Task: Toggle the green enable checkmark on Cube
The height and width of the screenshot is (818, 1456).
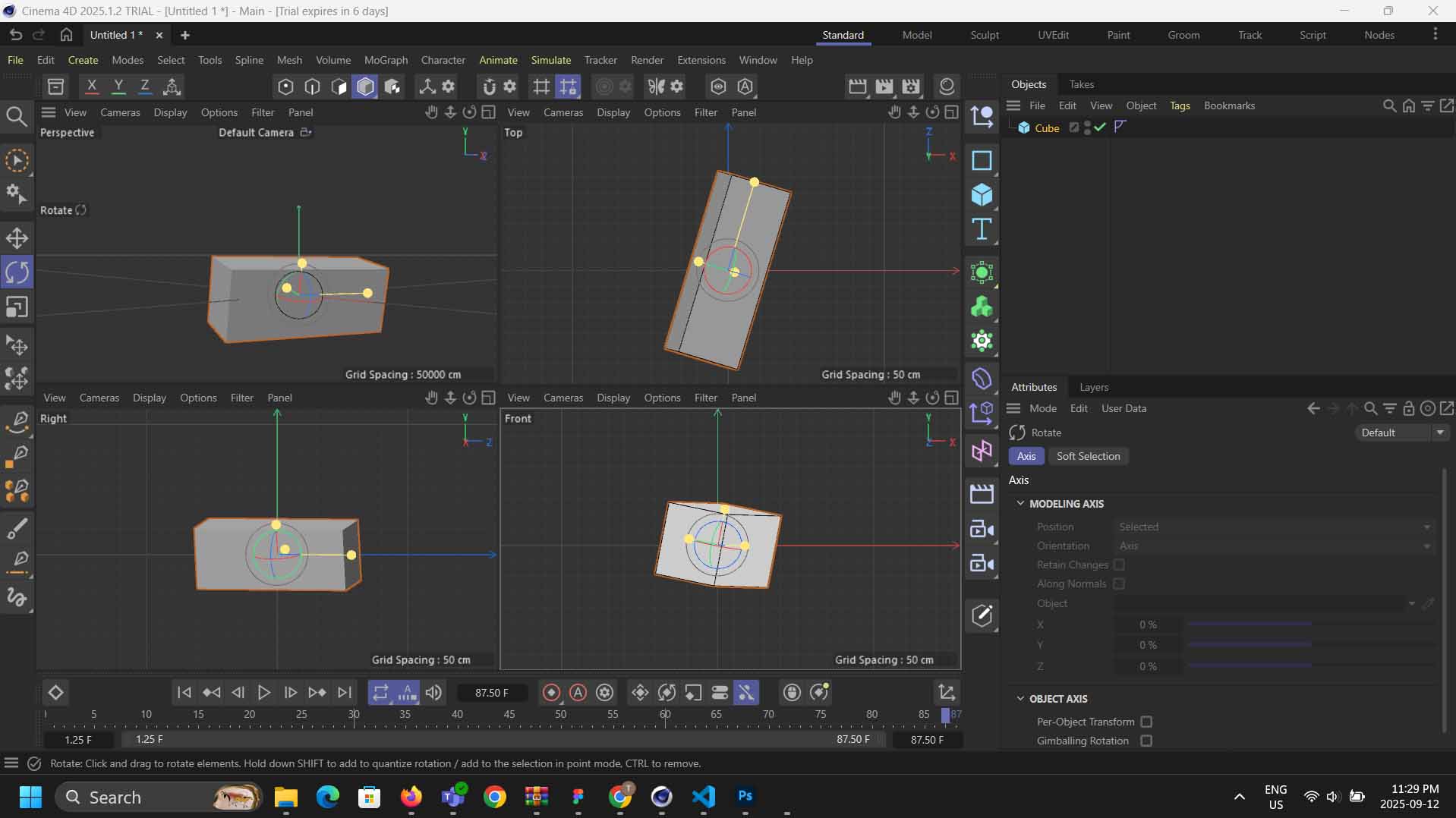Action: [1100, 127]
